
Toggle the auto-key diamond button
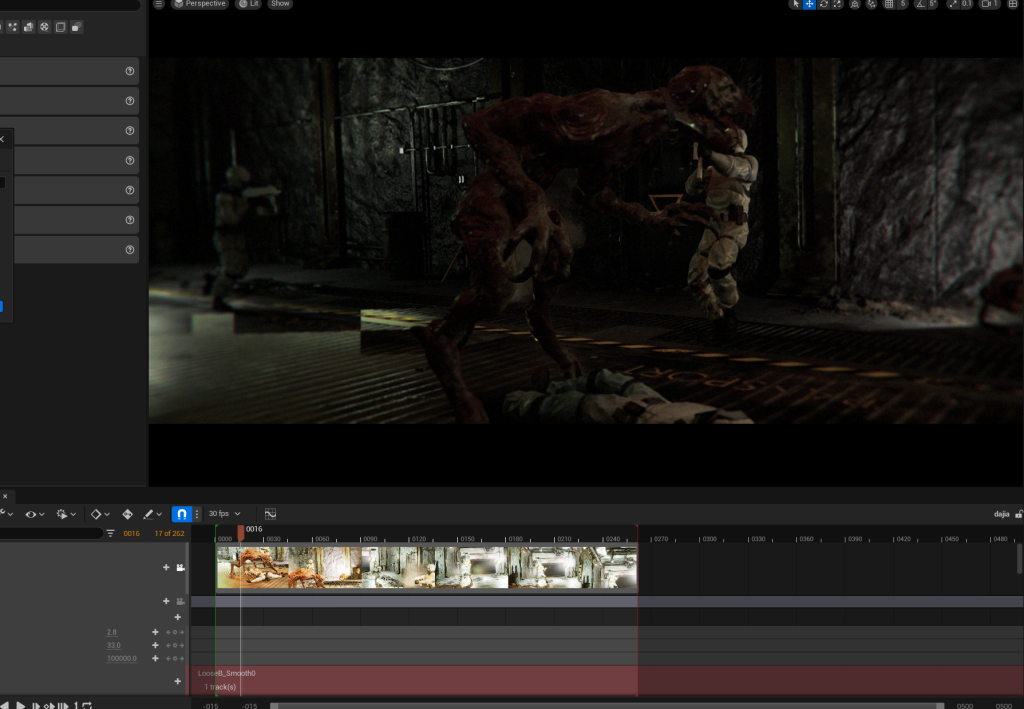(127, 514)
